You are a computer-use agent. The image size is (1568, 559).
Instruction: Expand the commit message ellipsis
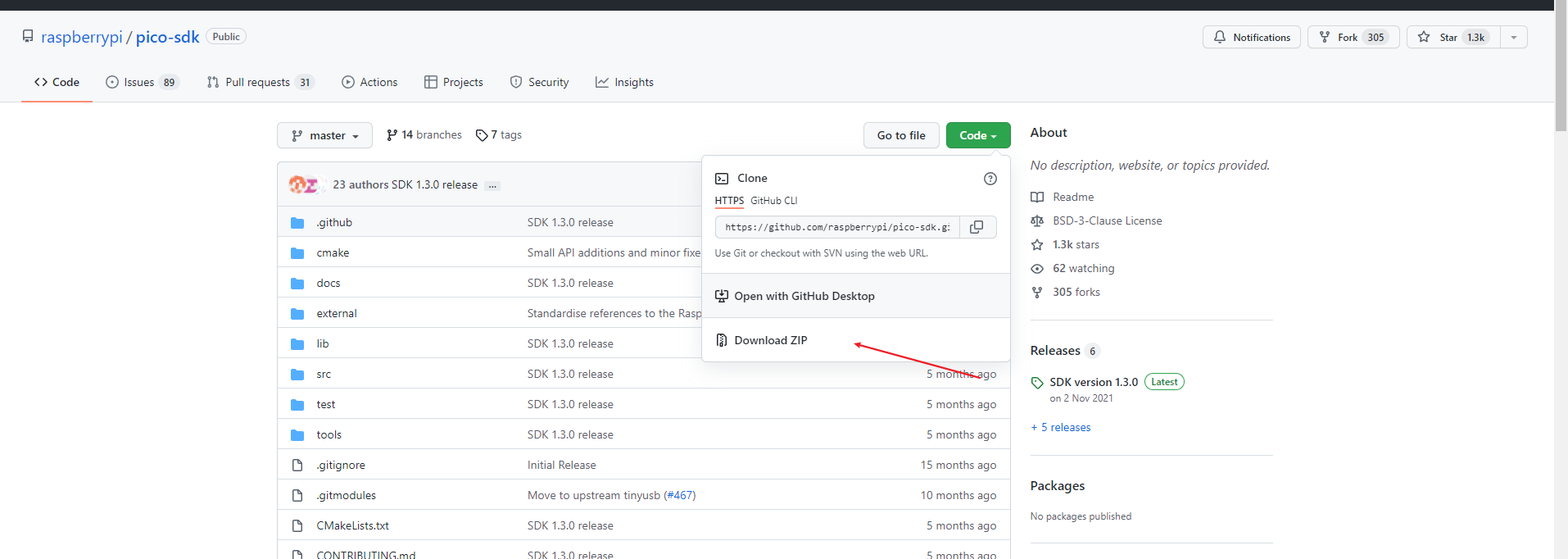(492, 186)
